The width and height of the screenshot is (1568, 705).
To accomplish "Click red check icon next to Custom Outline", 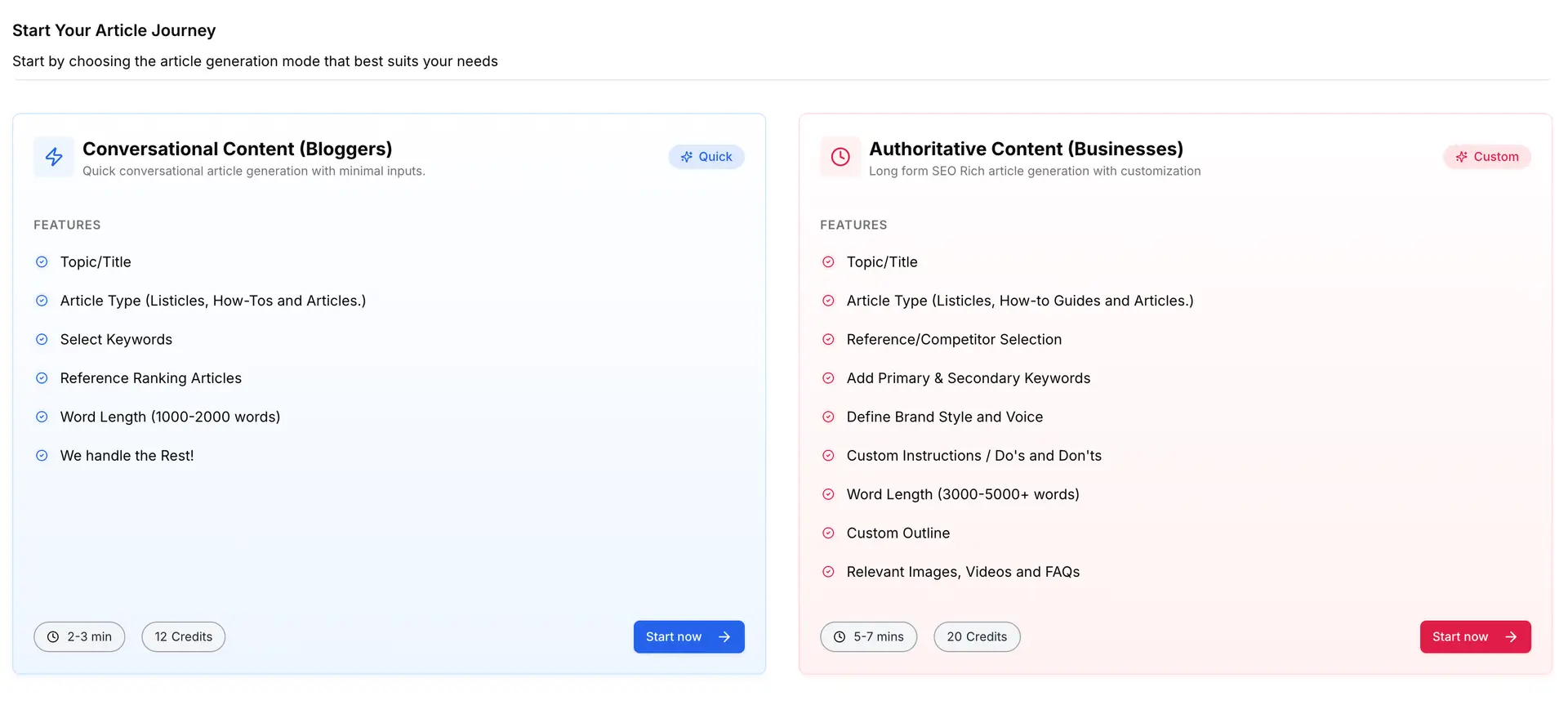I will coord(828,533).
